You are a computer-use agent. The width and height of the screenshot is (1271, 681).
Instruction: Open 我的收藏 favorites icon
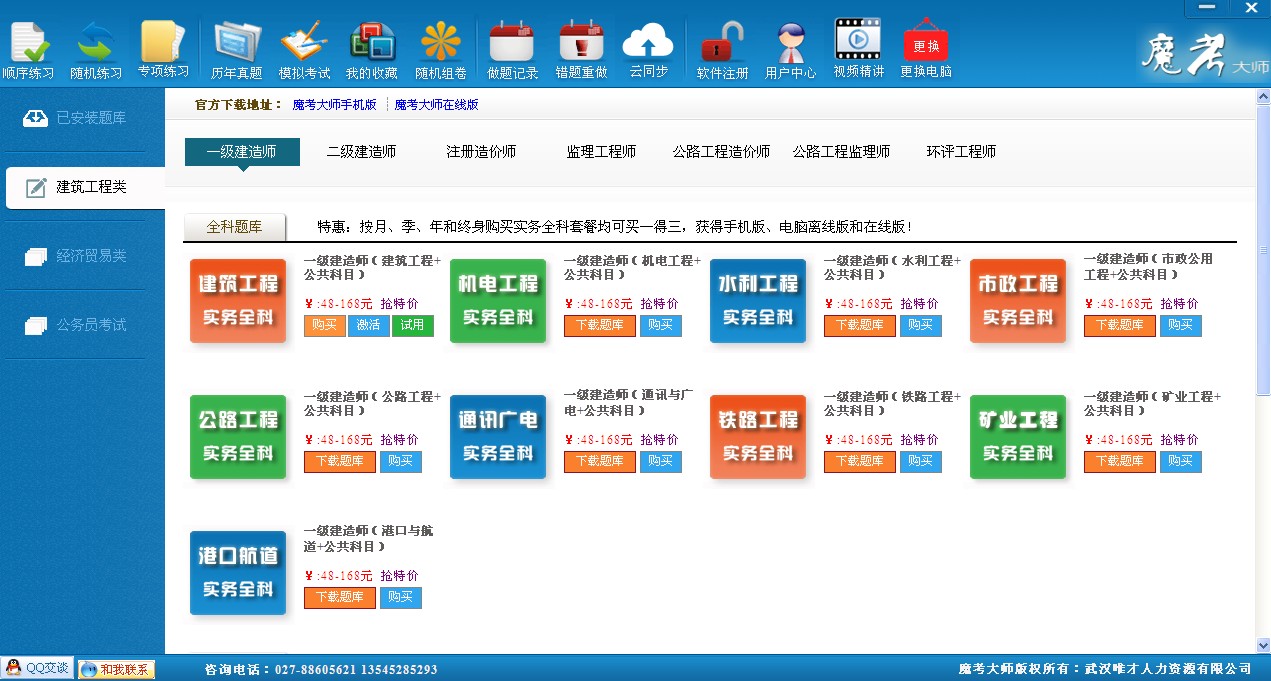pos(372,49)
